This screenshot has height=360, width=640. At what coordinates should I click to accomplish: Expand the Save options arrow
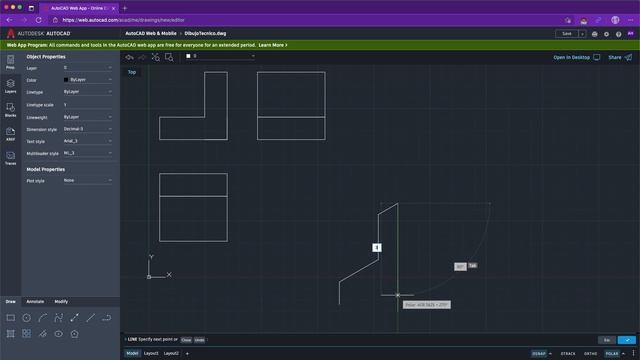point(582,34)
